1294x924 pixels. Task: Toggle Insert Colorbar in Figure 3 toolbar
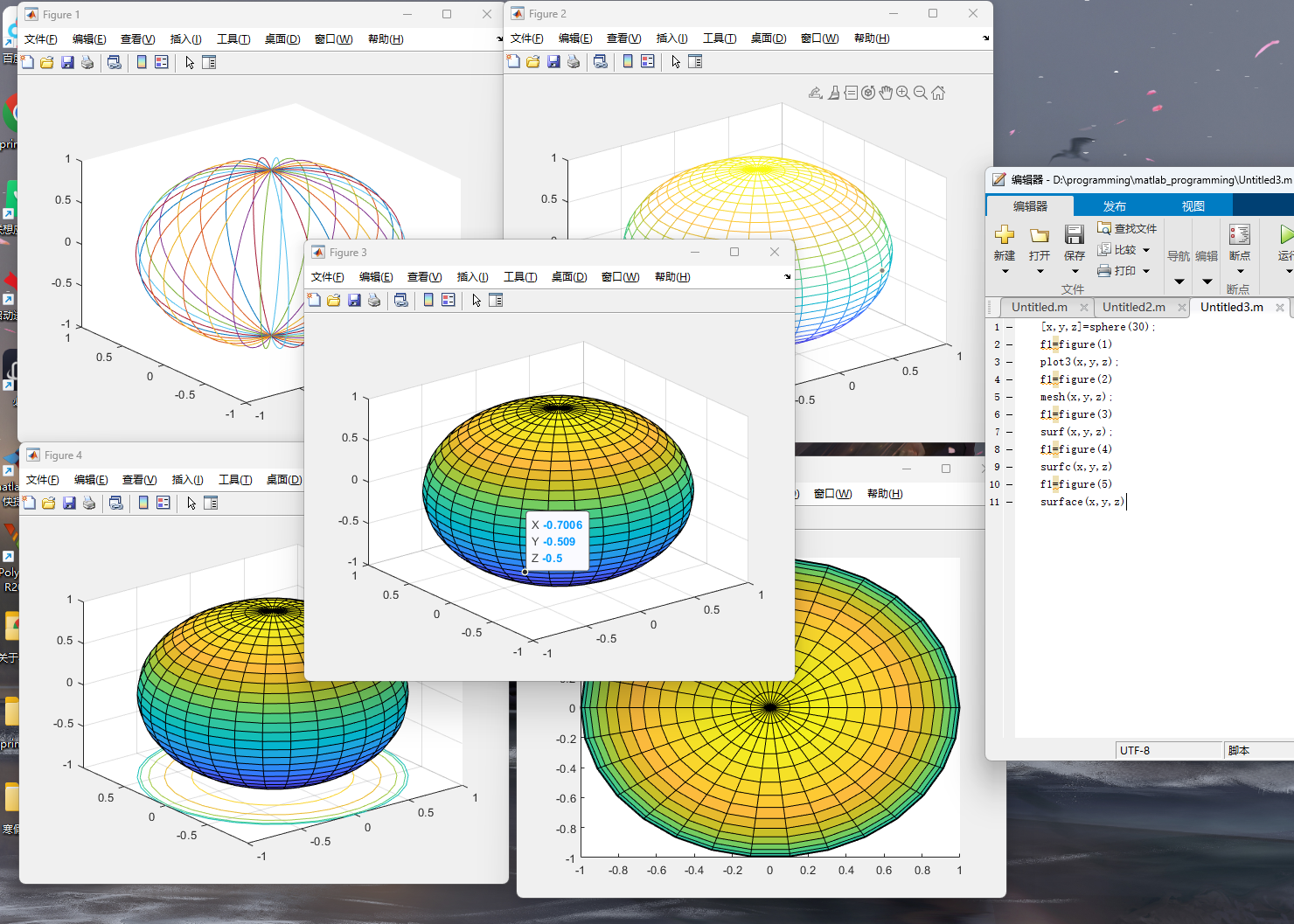coord(428,300)
